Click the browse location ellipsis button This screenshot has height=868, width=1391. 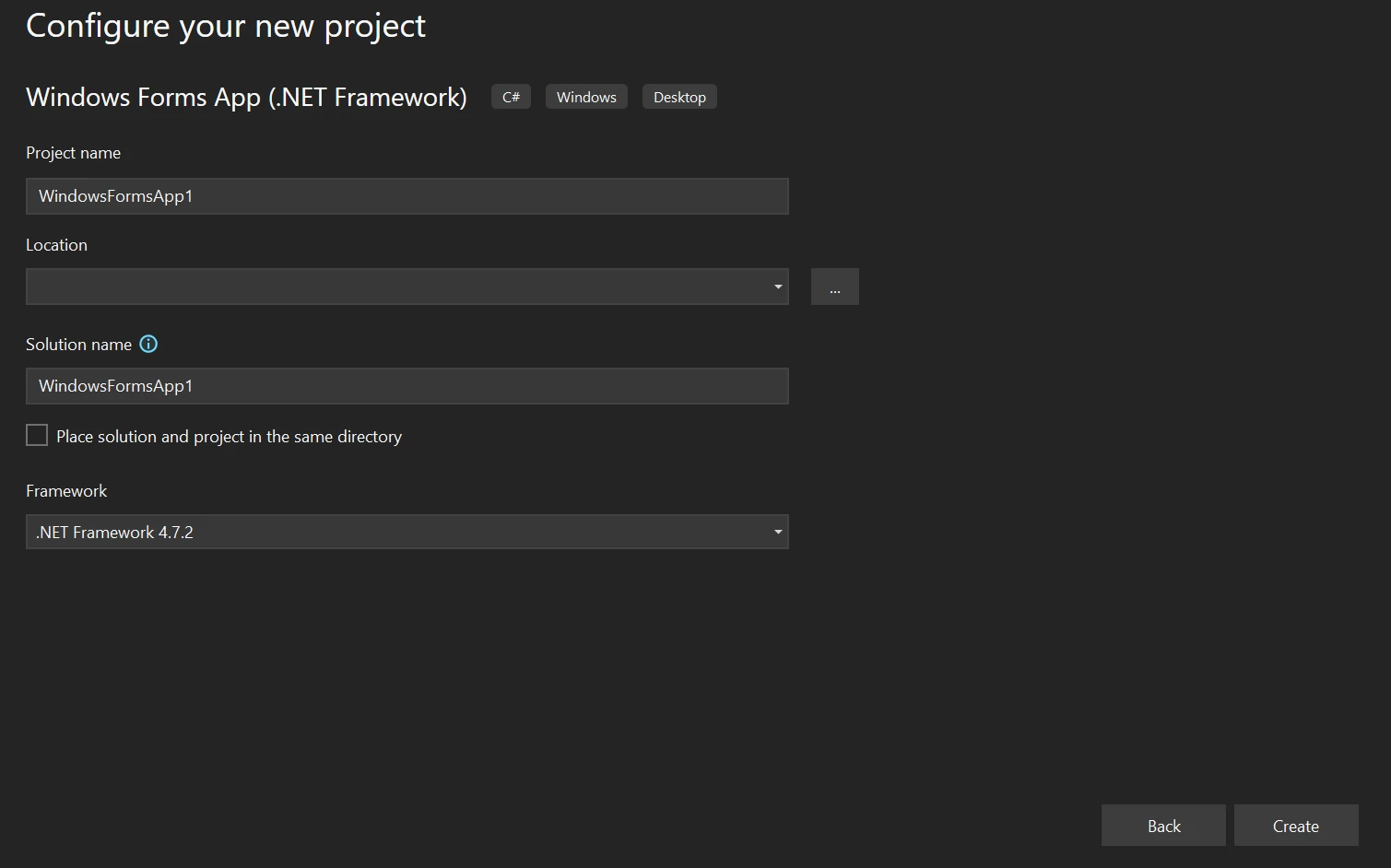coord(834,287)
